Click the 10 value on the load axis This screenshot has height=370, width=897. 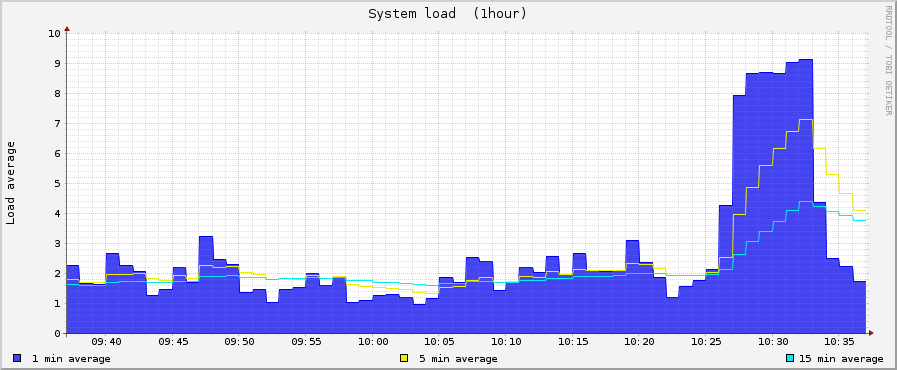click(x=54, y=33)
